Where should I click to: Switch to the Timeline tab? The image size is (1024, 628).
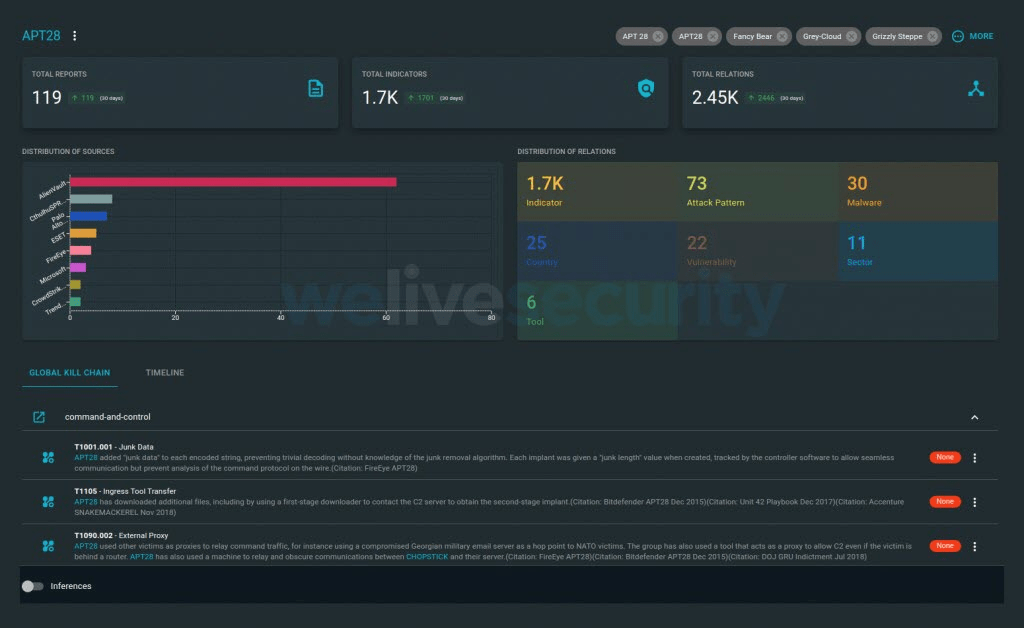[165, 373]
